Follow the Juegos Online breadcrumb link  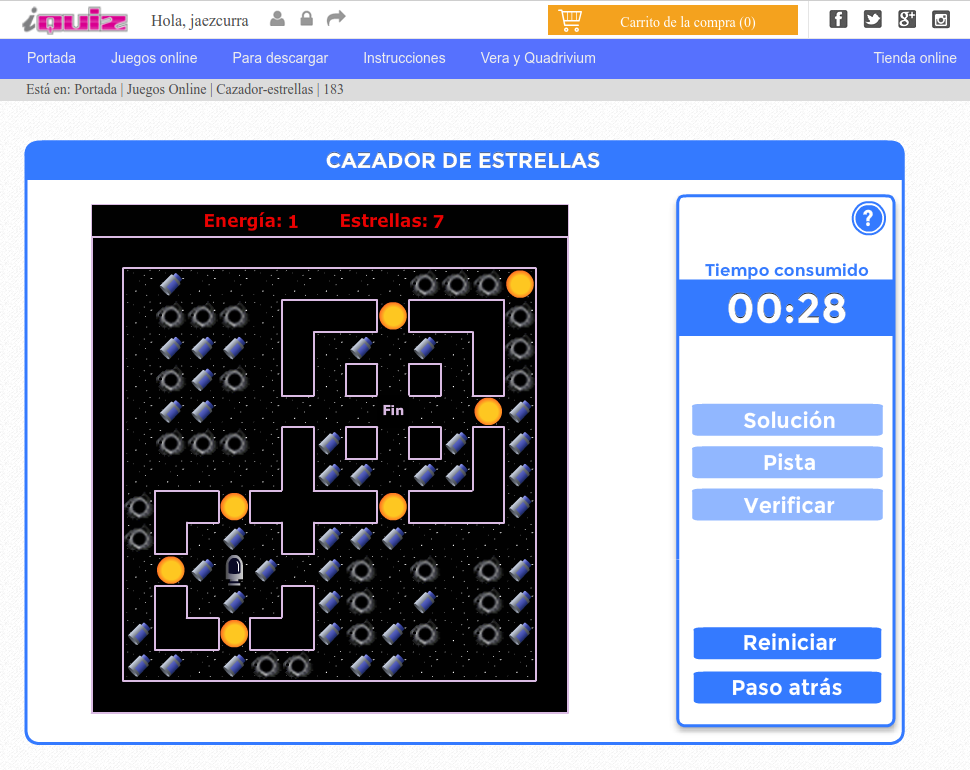click(x=166, y=90)
